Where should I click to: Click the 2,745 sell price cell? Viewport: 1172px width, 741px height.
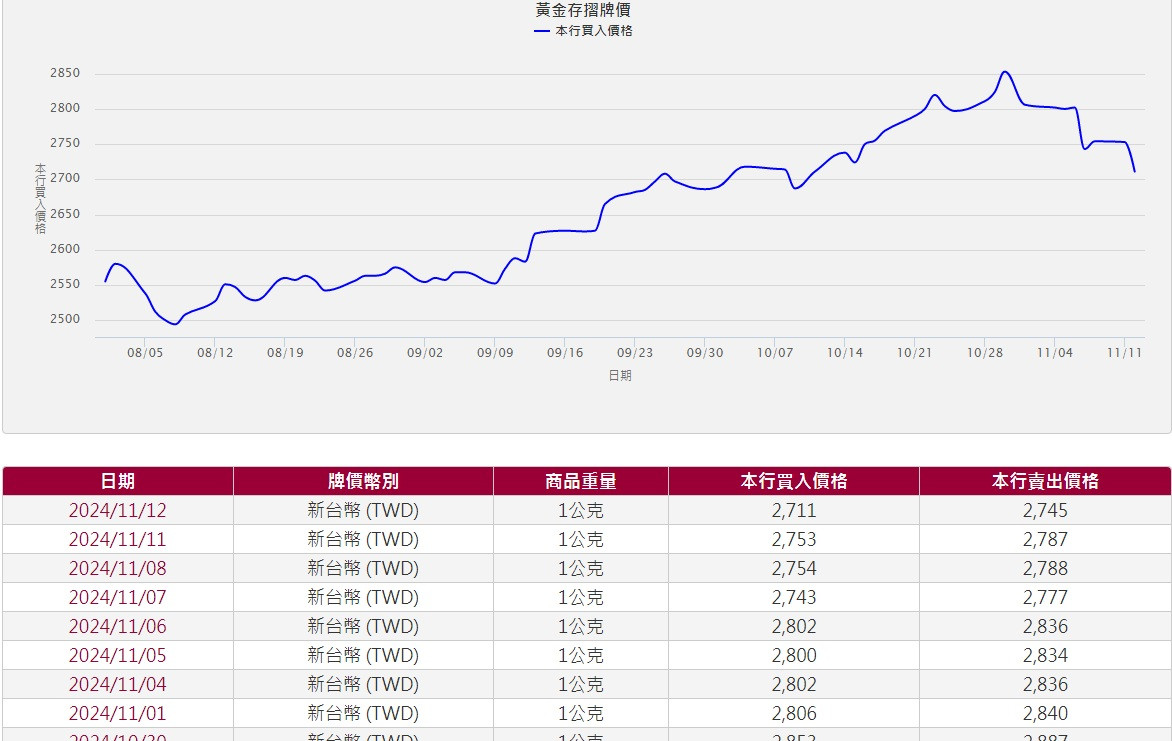1045,511
